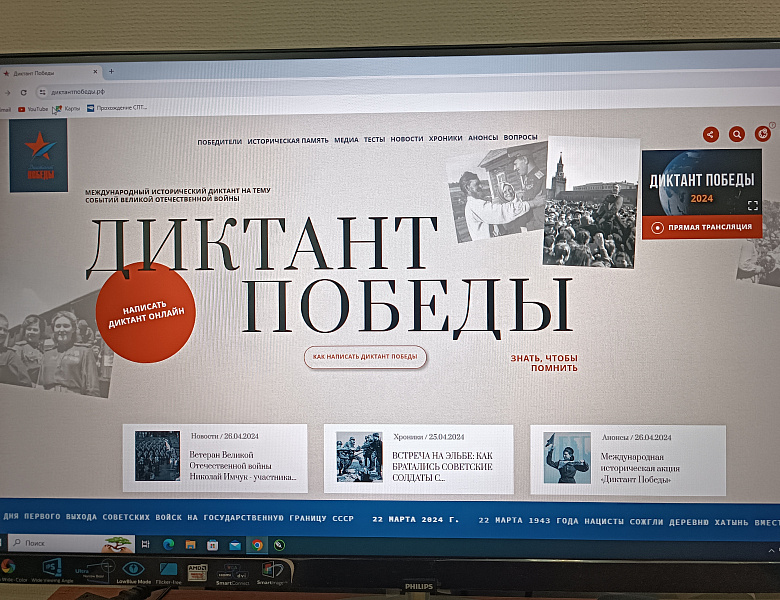The image size is (780, 600).
Task: Play the Прямая трансляция live broadcast
Action: coord(702,227)
